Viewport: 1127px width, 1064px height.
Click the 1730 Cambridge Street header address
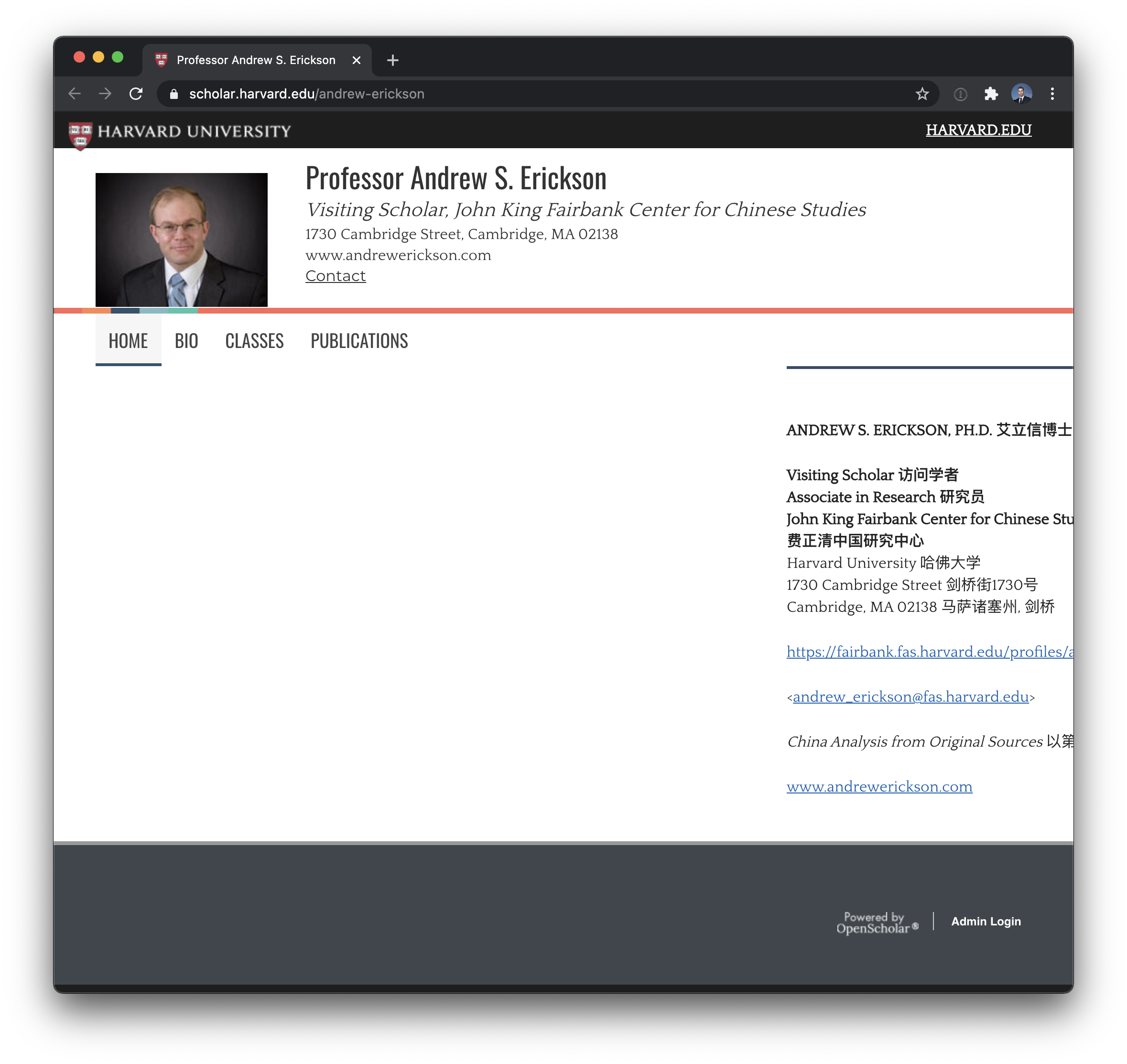point(461,234)
